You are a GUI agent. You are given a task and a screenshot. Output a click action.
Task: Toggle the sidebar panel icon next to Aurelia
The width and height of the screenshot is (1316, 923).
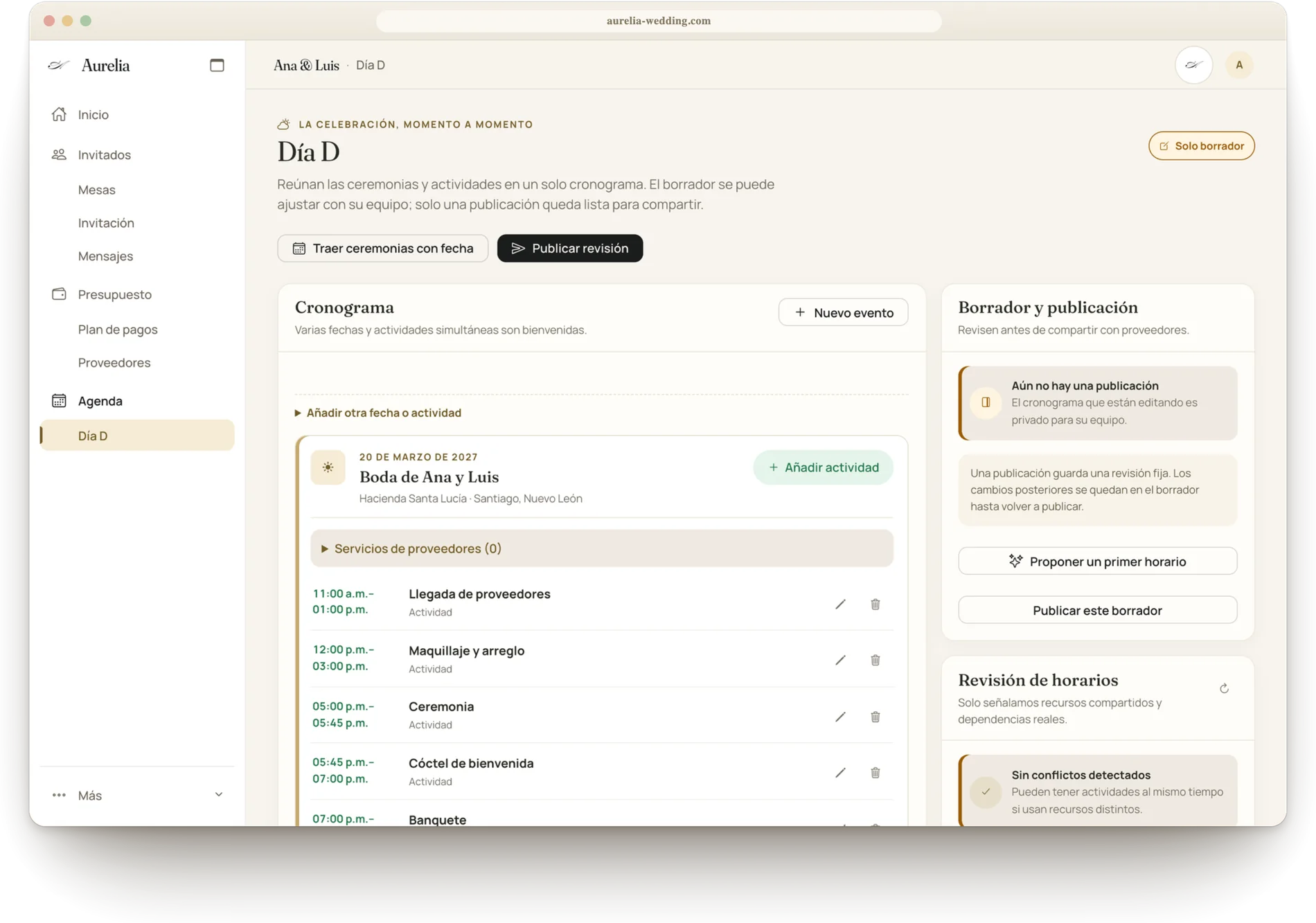coord(217,65)
